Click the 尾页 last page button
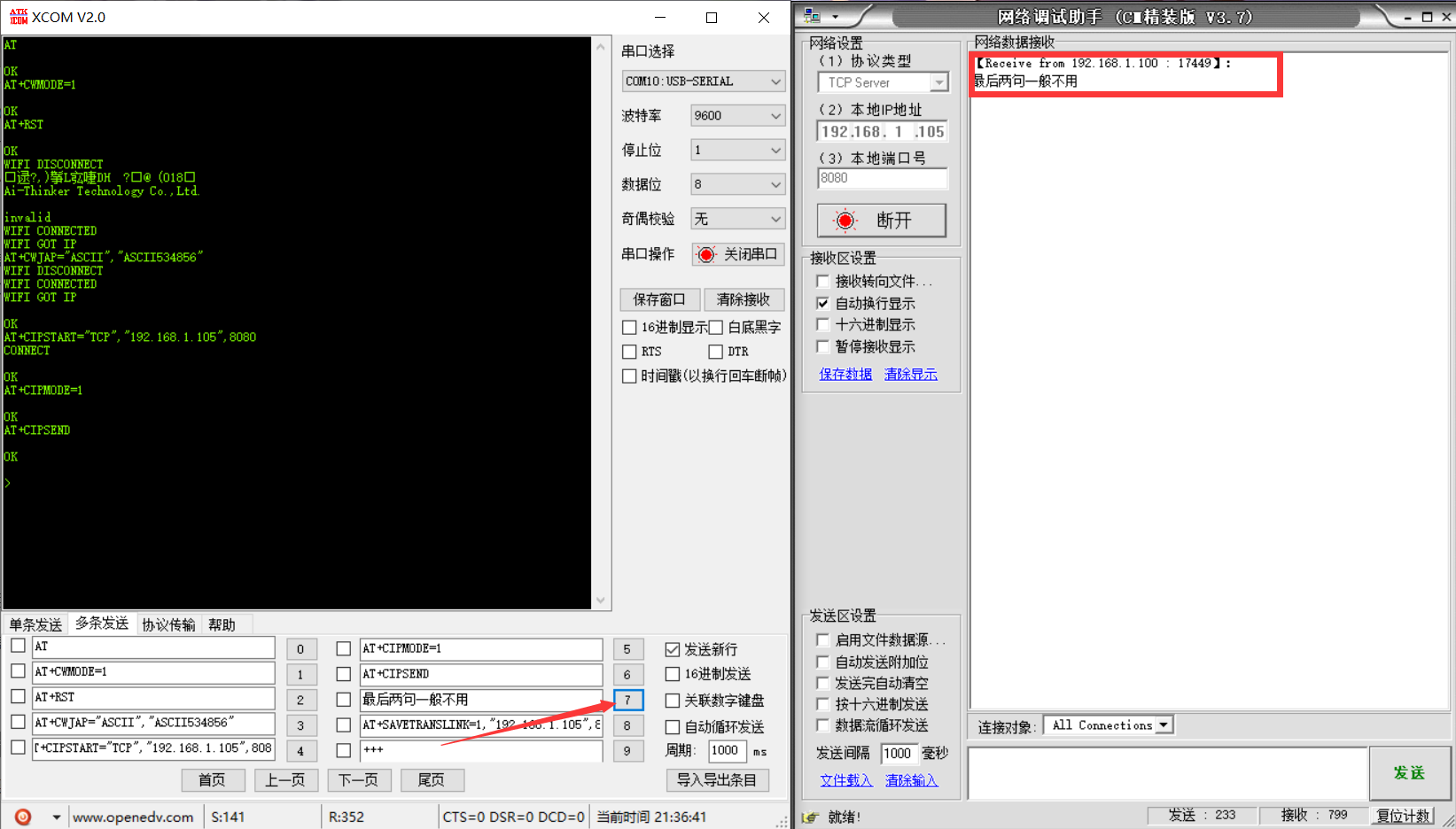 click(432, 780)
